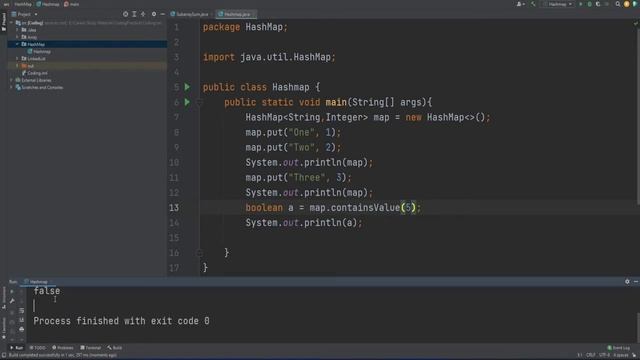
Task: Open the Run tool window button
Action: tap(17, 348)
